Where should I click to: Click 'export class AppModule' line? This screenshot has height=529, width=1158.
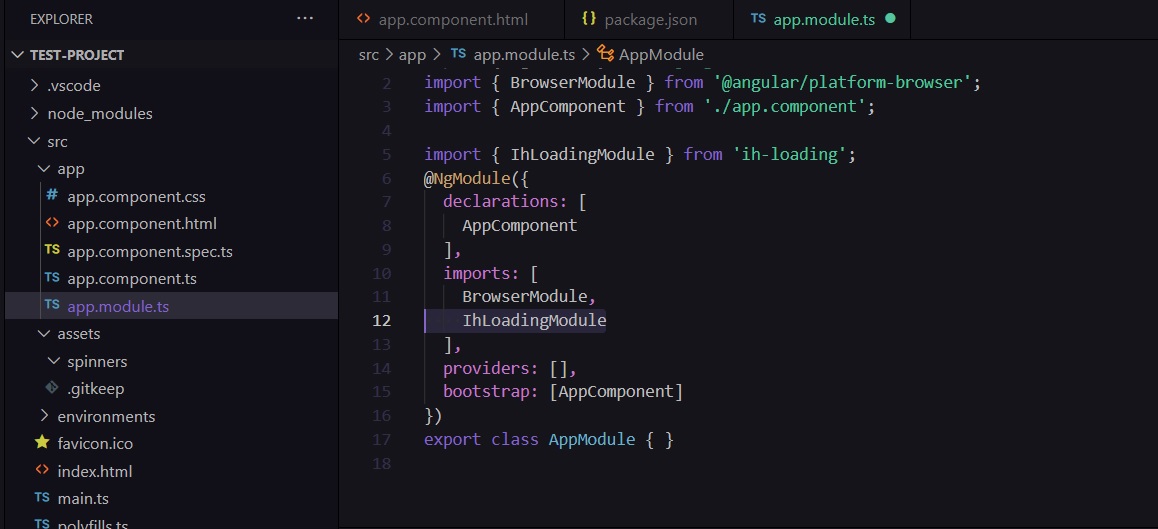pos(549,440)
